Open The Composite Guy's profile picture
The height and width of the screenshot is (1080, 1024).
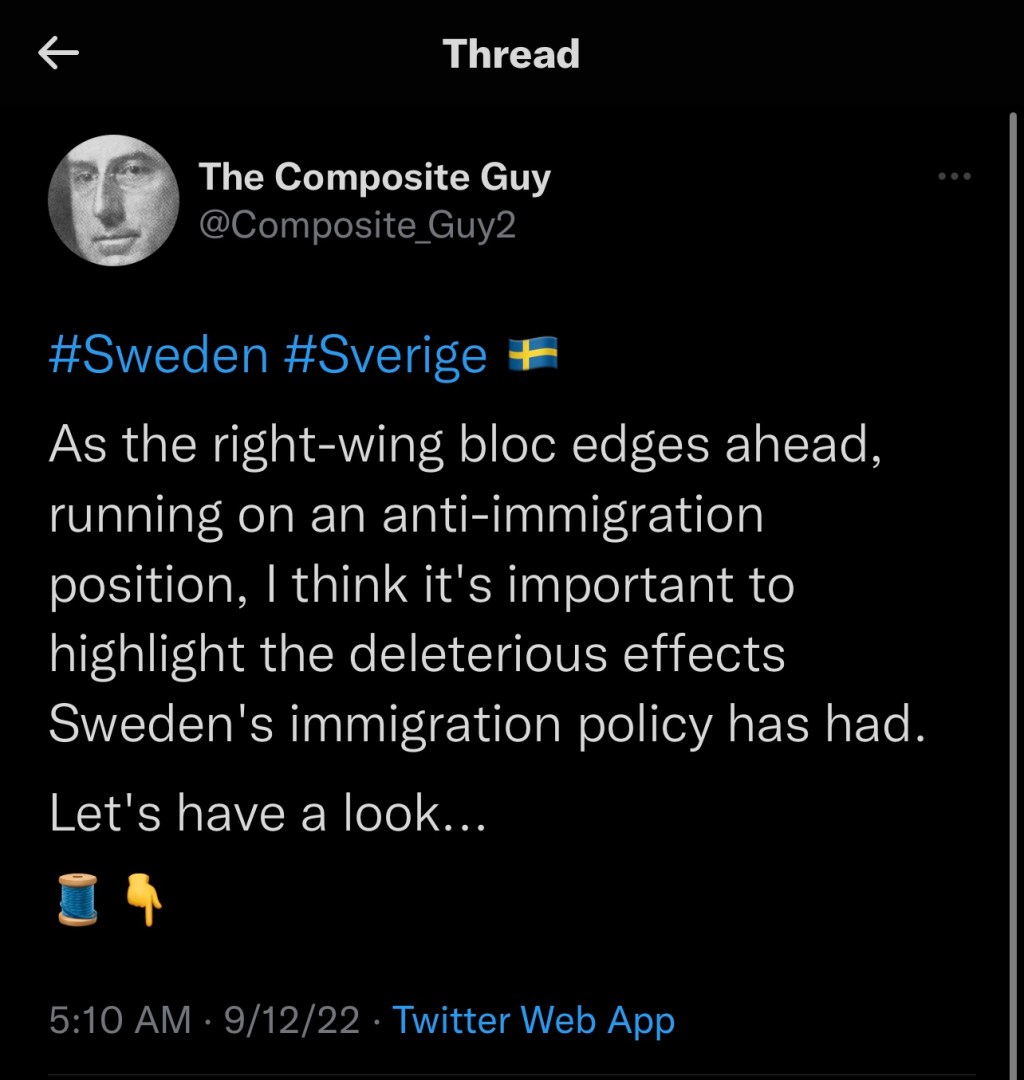point(113,201)
